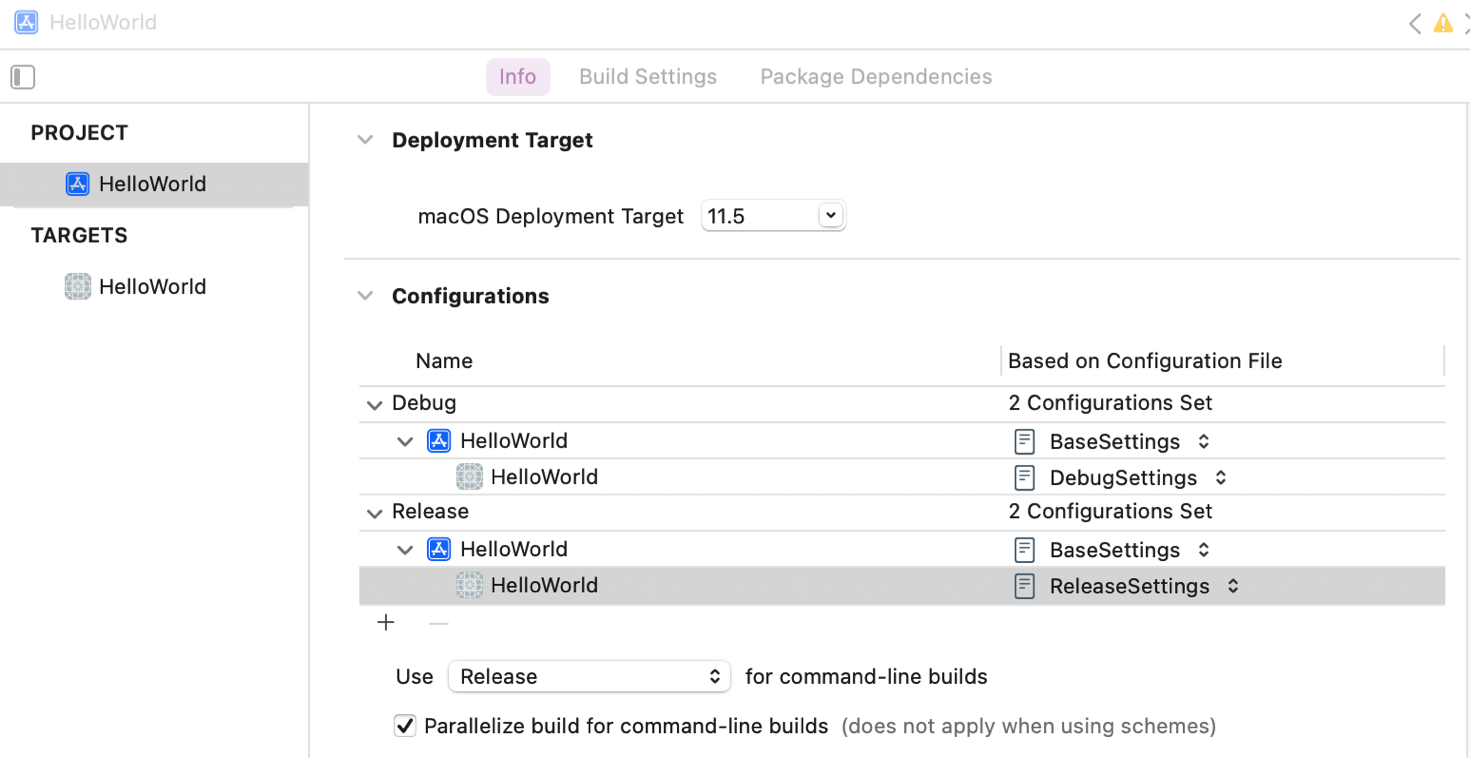Switch to the Build Settings tab
1470x758 pixels.
point(648,77)
